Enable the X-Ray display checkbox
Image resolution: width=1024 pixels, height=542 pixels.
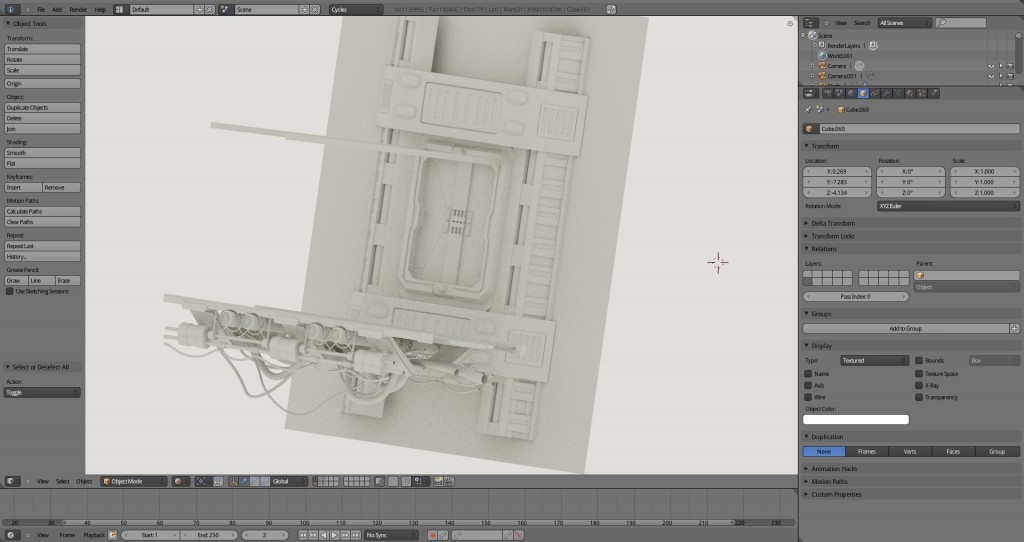click(919, 385)
